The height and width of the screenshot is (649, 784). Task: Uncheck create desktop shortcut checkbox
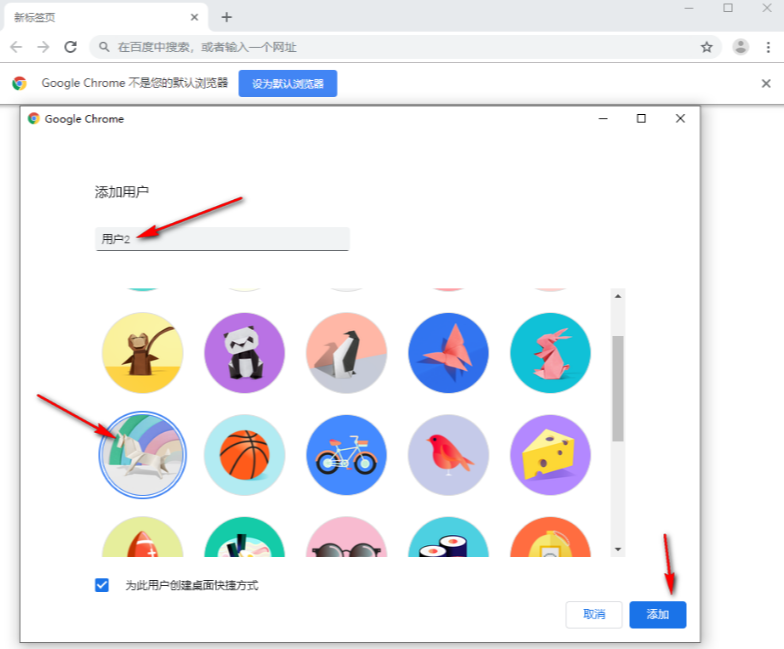pos(102,584)
